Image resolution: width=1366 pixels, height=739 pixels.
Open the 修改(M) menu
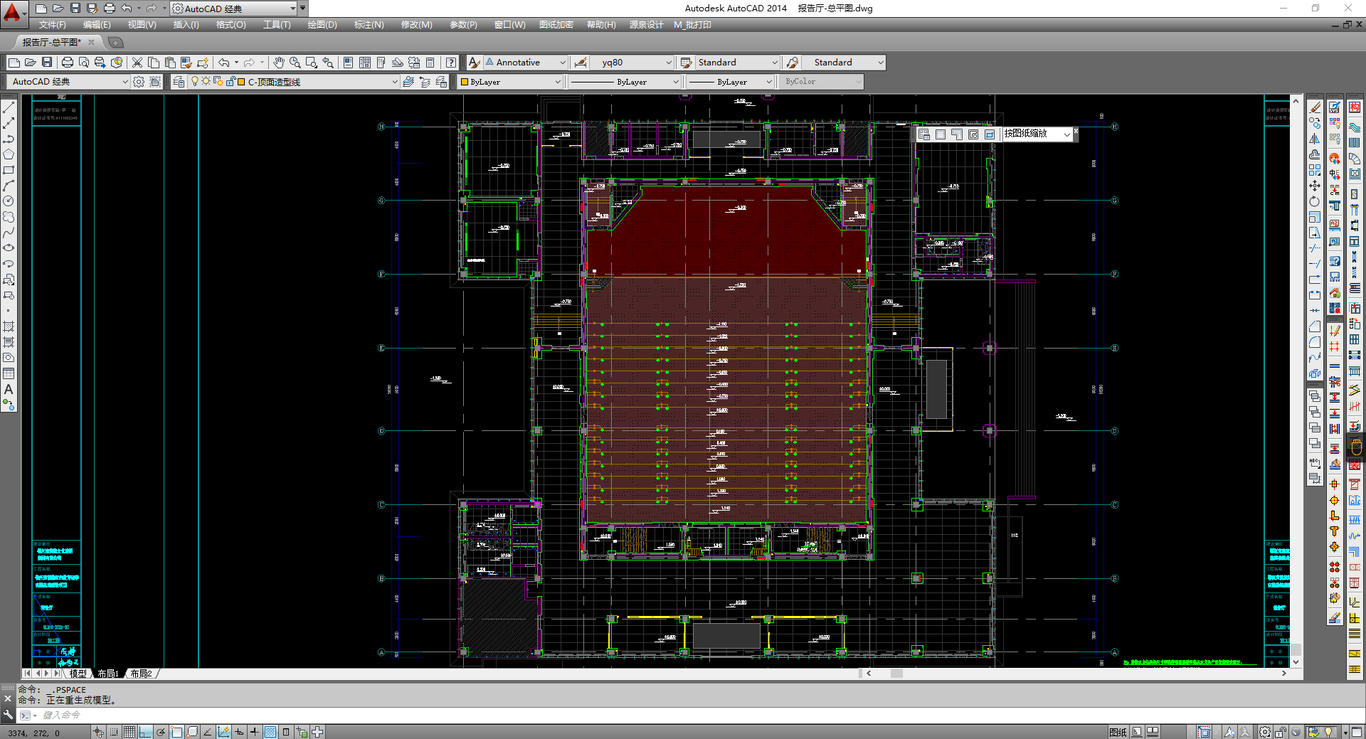(416, 25)
